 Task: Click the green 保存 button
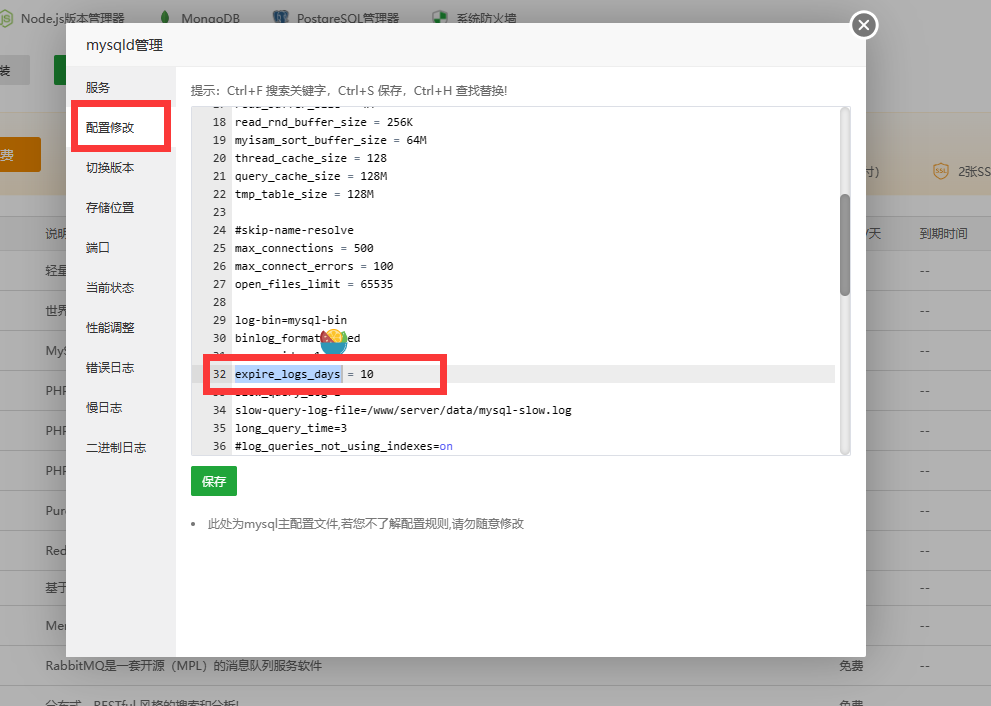click(x=214, y=481)
